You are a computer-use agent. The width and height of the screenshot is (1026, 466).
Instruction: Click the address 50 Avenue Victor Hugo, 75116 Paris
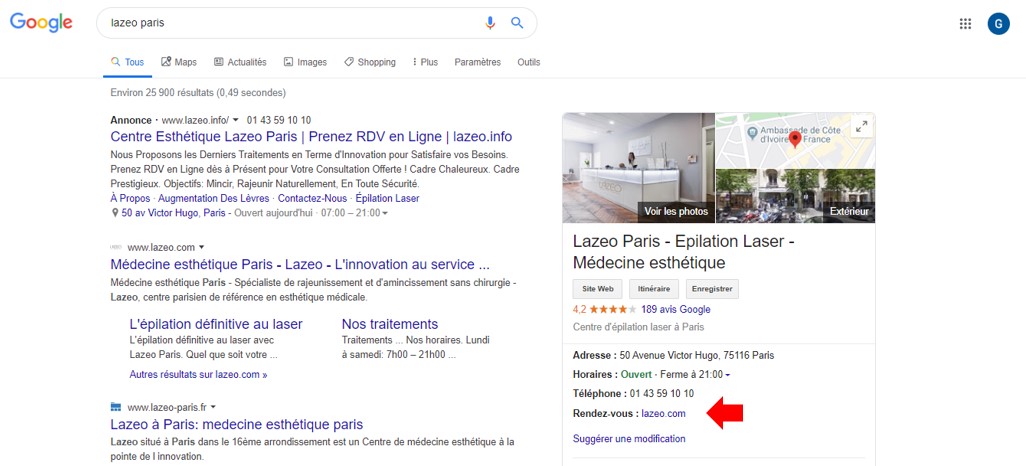[x=696, y=356]
